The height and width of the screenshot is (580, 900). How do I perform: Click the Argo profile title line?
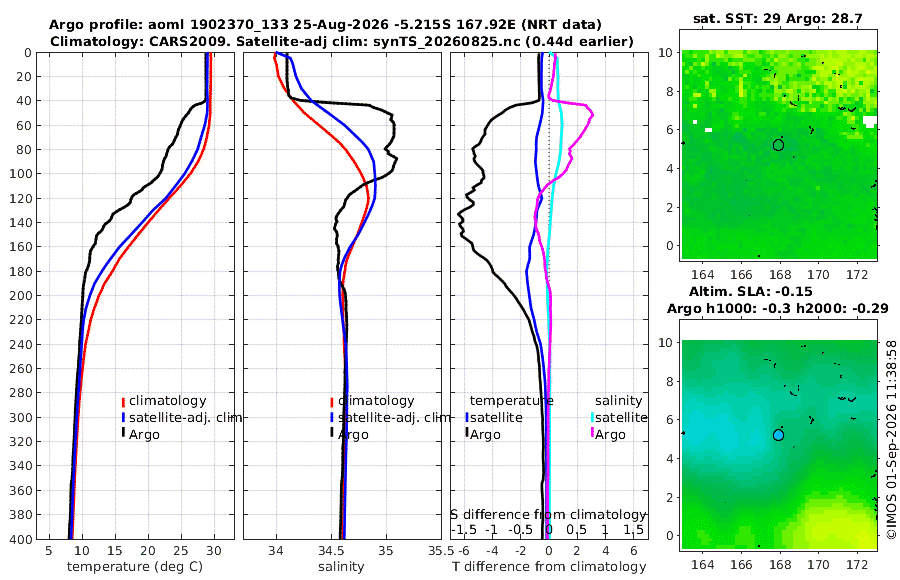[325, 25]
